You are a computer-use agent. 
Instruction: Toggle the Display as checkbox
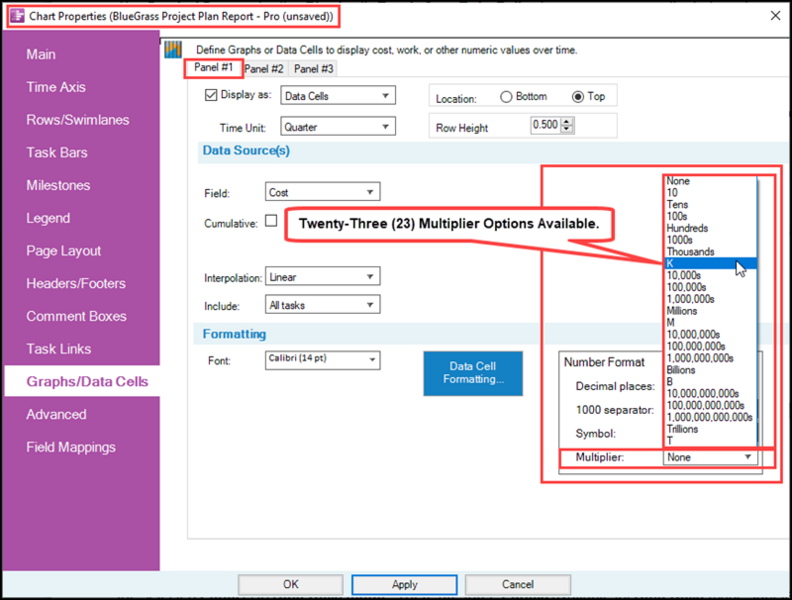(211, 95)
